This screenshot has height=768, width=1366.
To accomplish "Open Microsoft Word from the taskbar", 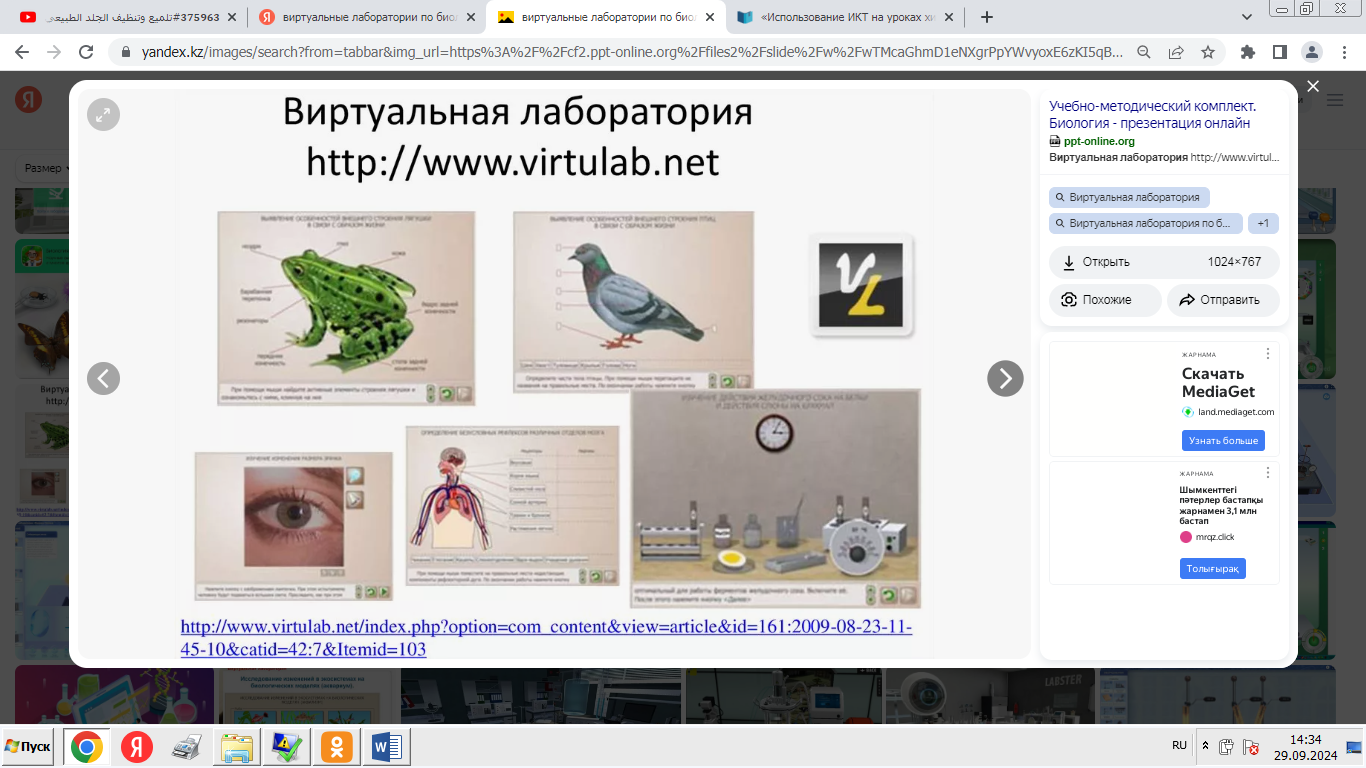I will click(x=386, y=747).
